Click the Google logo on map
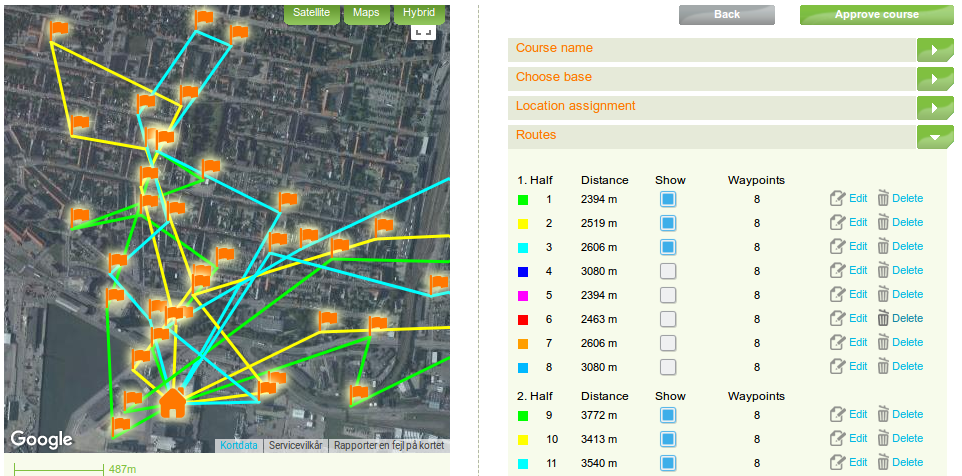 (41, 439)
